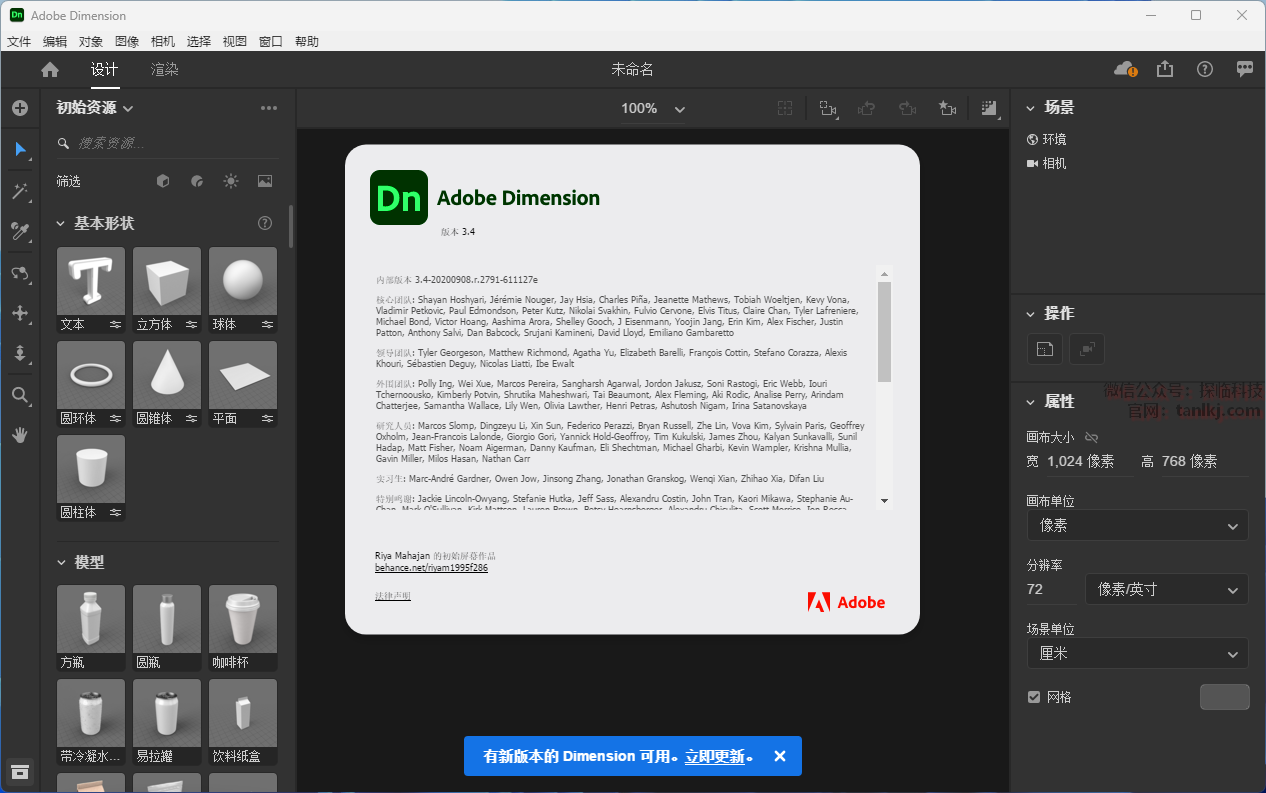Open the 100% zoom level dropdown

coord(652,108)
